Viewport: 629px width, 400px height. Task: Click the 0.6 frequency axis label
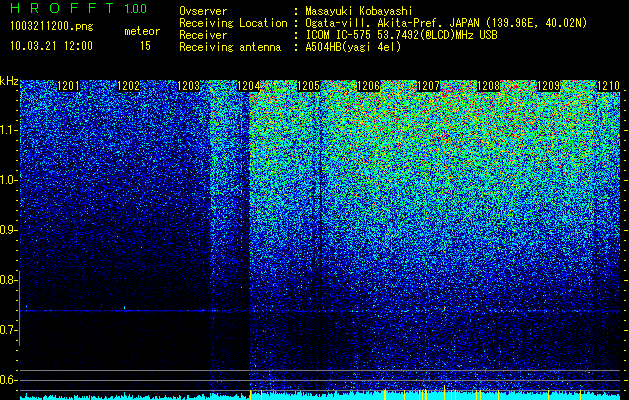[8, 380]
